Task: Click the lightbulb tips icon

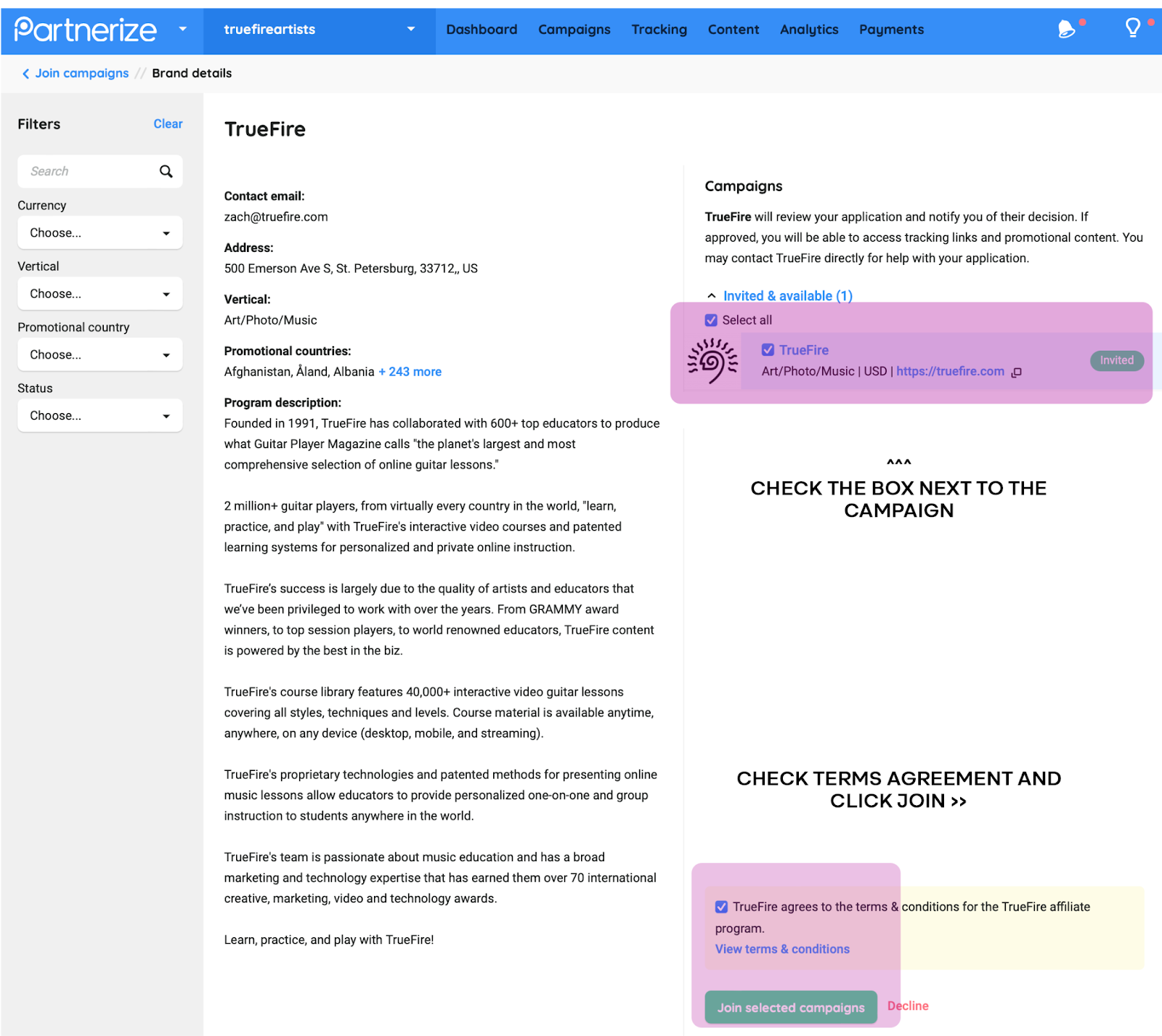Action: 1132,28
